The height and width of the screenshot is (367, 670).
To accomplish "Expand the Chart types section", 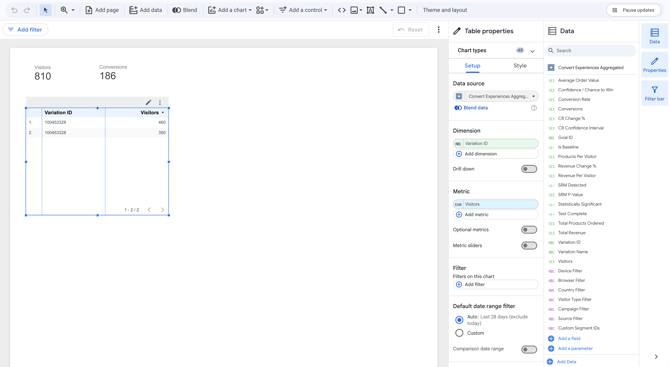I will pos(532,51).
